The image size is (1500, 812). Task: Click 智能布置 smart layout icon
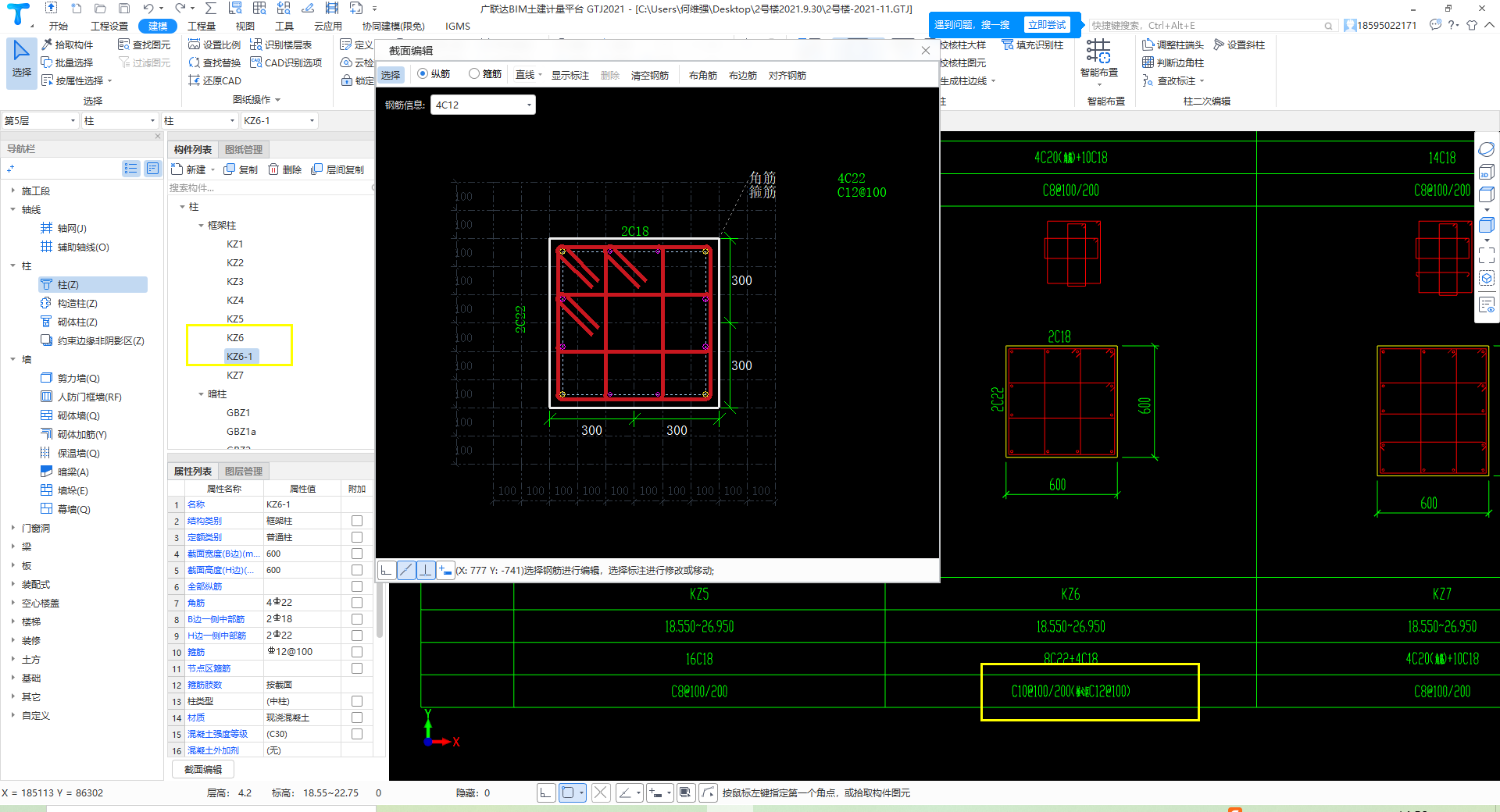tap(1098, 52)
